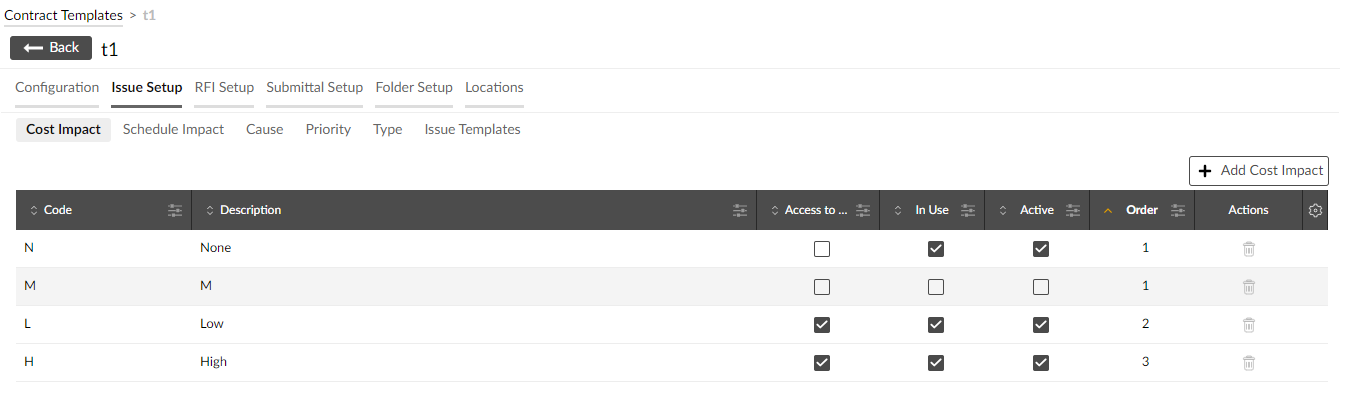Open table settings gear icon
The width and height of the screenshot is (1346, 400).
(1315, 210)
